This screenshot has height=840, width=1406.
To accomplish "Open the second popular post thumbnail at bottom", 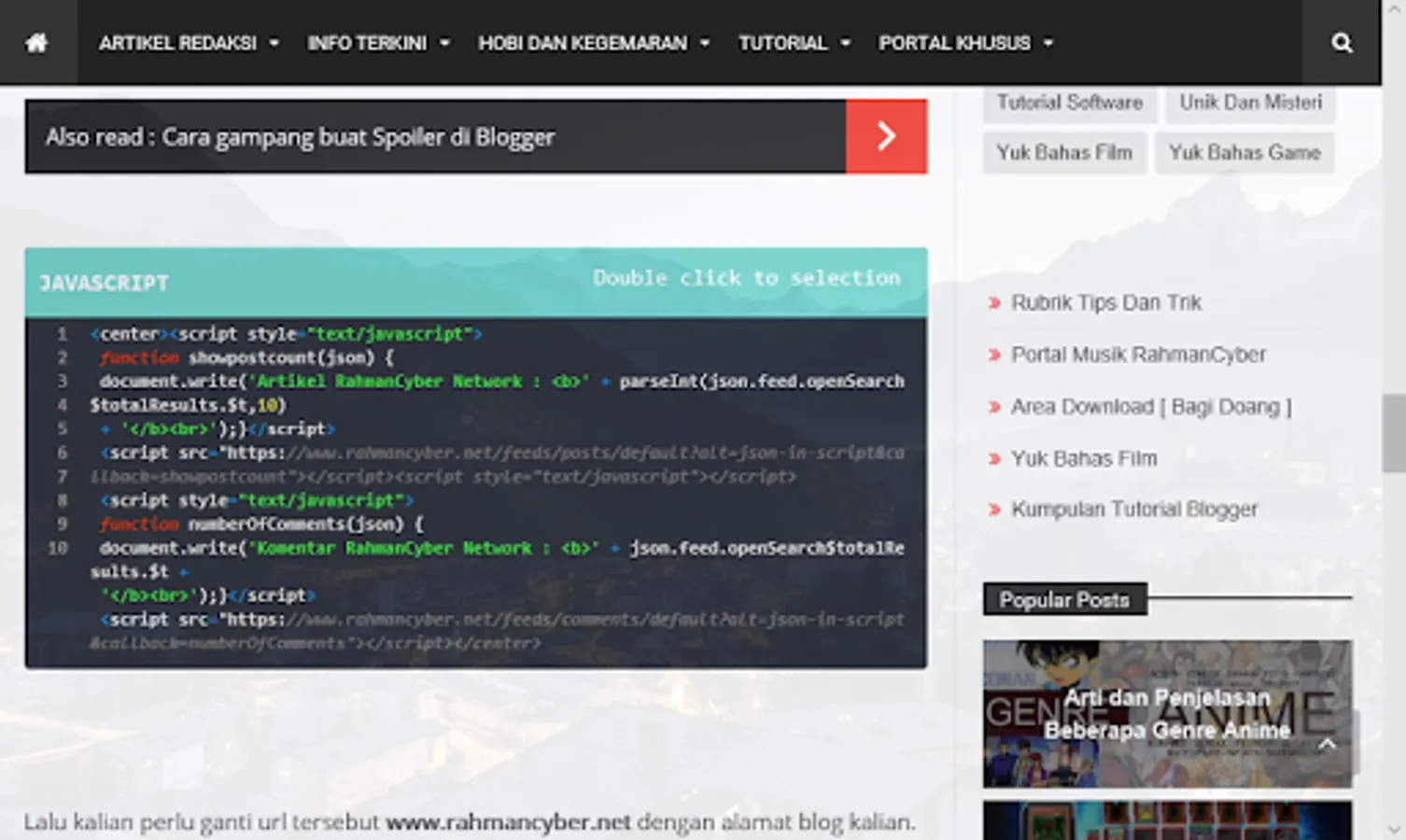I will 1167,820.
